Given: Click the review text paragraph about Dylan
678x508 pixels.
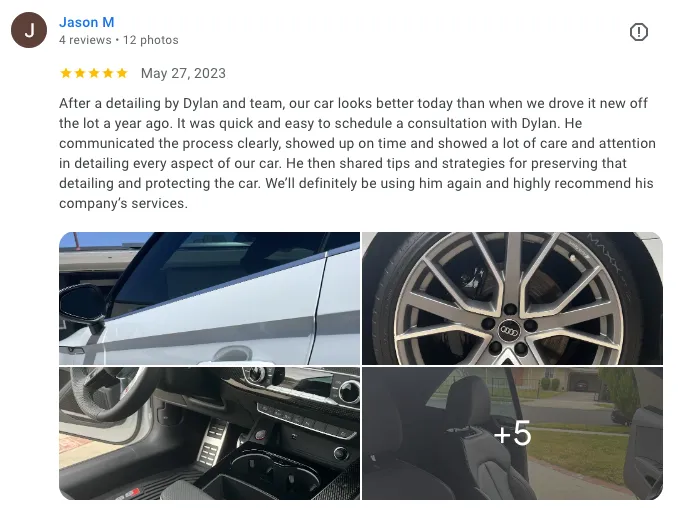Looking at the screenshot, I should tap(357, 153).
